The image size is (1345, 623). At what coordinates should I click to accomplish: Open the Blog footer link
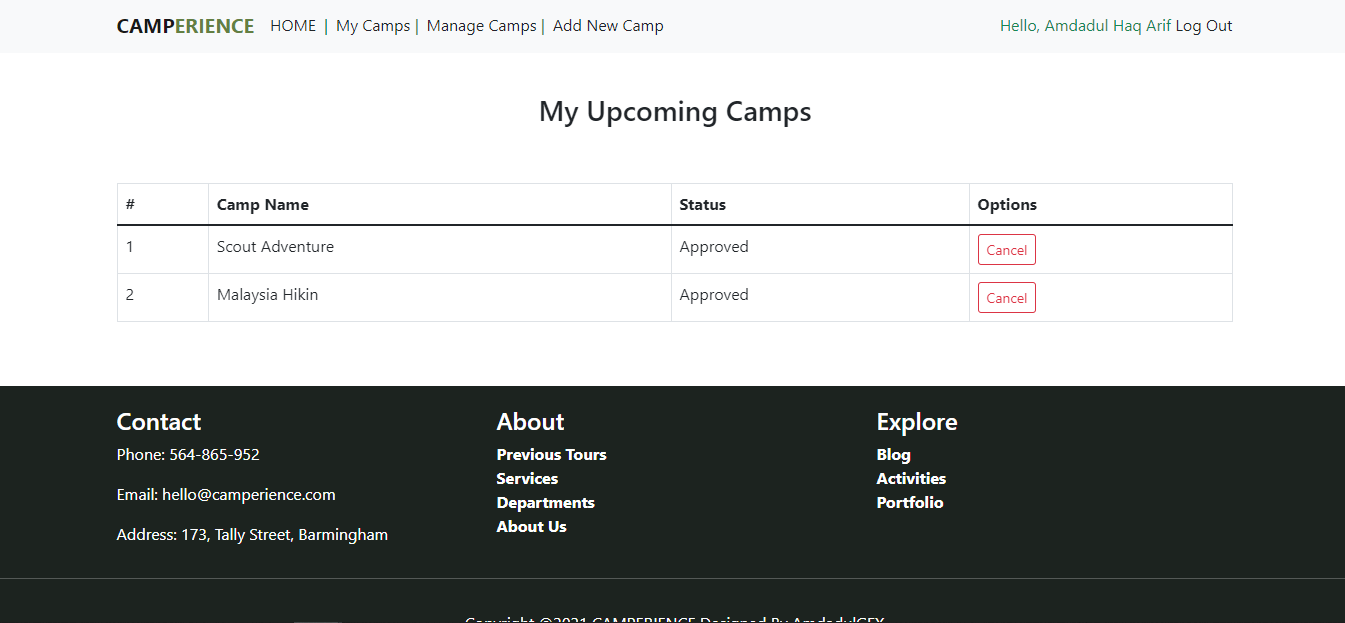893,455
